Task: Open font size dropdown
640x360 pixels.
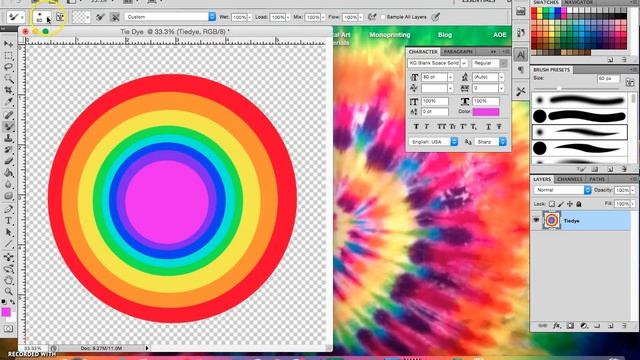Action: coord(450,77)
